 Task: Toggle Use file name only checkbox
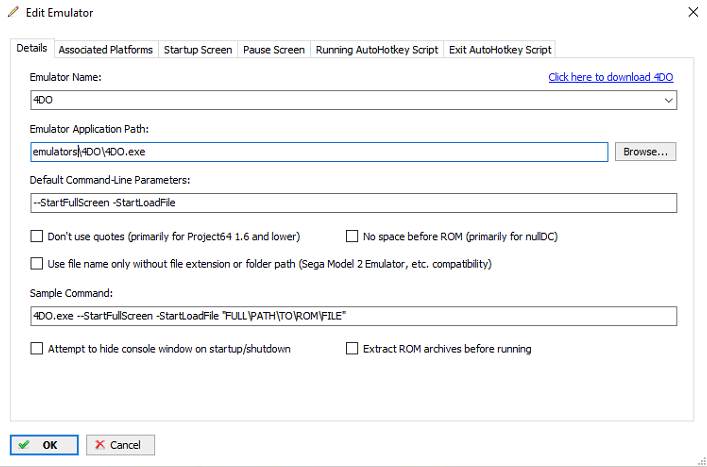(37, 264)
